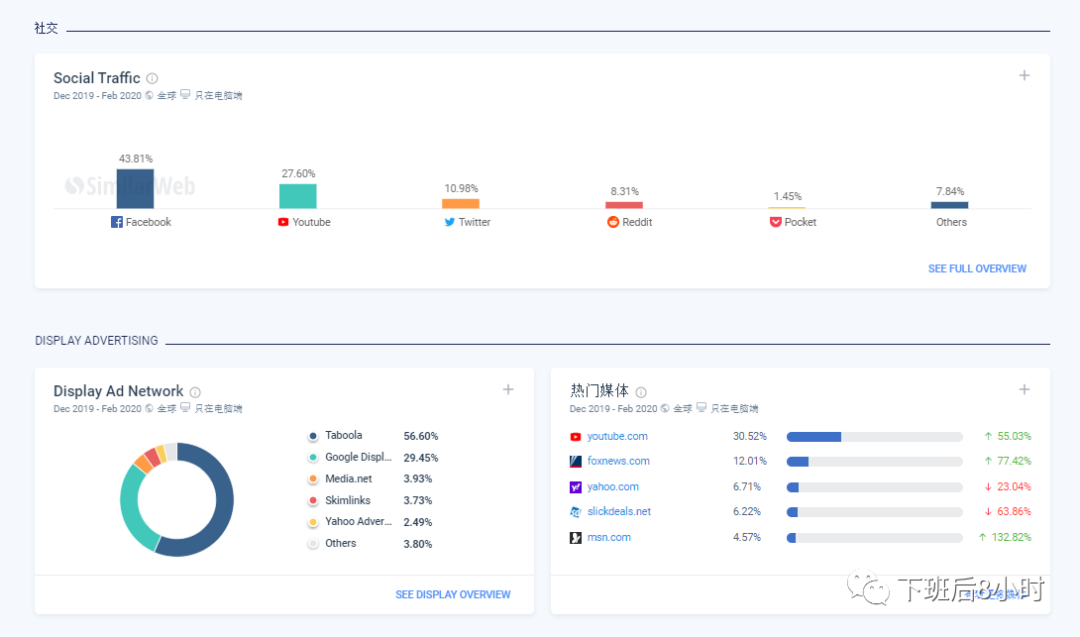Click the info icon next to 热门媒体
Screen dimensions: 1080x637
click(641, 392)
